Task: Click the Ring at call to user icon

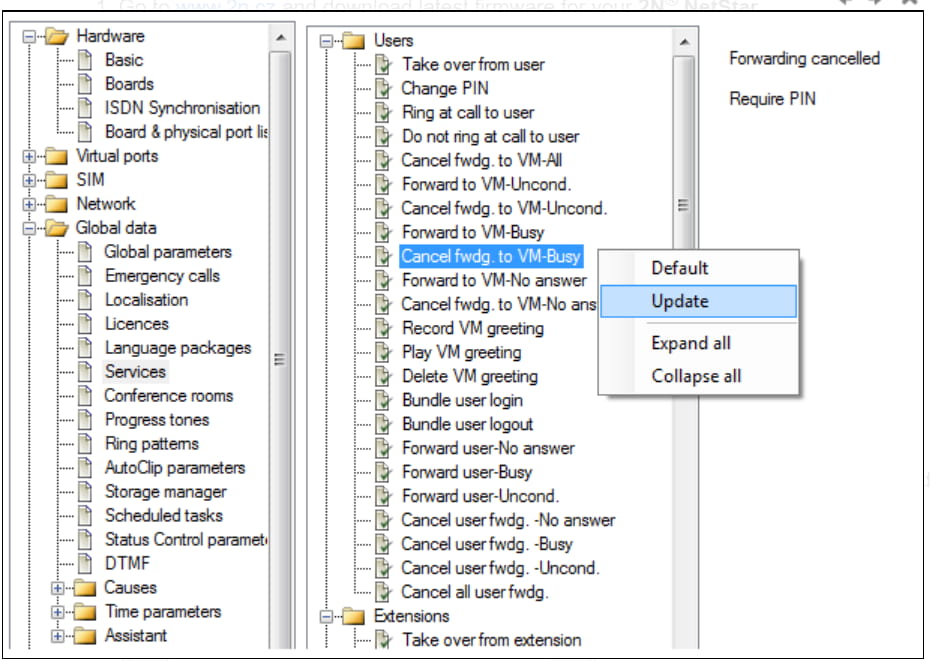Action: (x=384, y=113)
